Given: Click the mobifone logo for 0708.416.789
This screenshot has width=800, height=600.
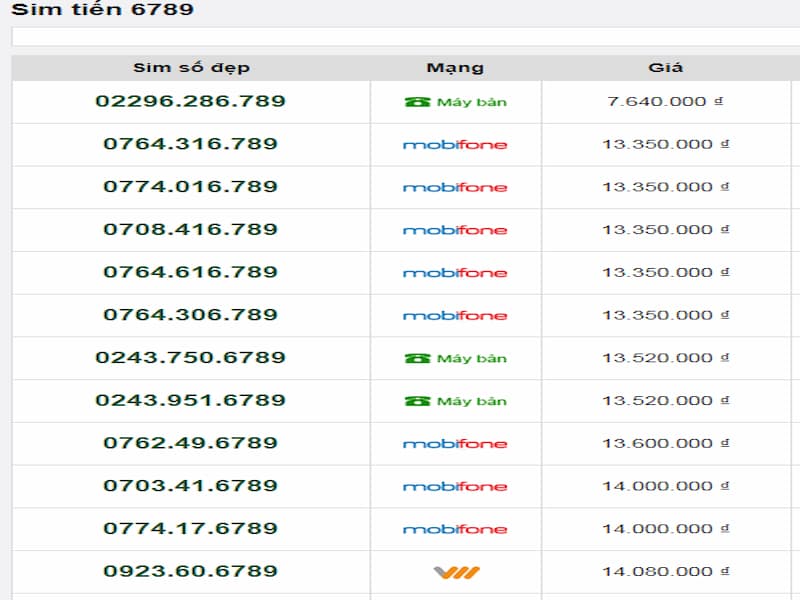Looking at the screenshot, I should [x=455, y=231].
